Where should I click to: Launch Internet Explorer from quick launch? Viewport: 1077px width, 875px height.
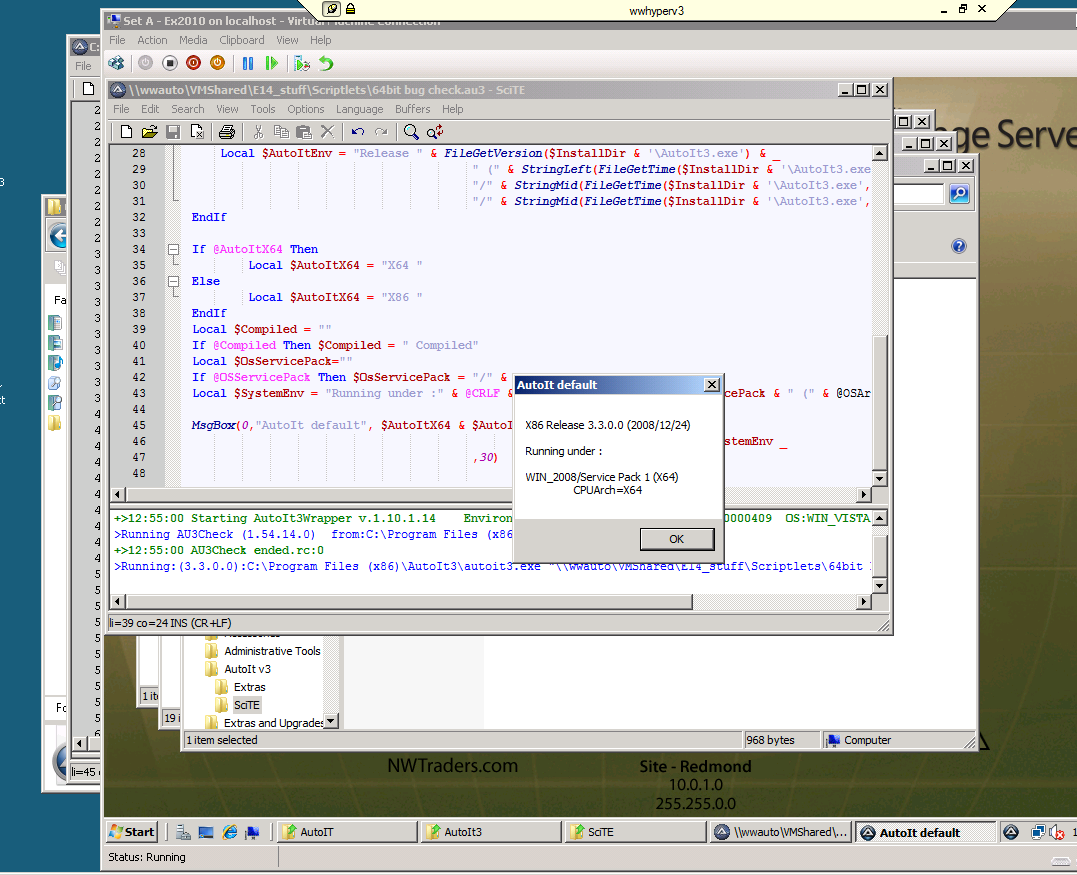click(230, 832)
